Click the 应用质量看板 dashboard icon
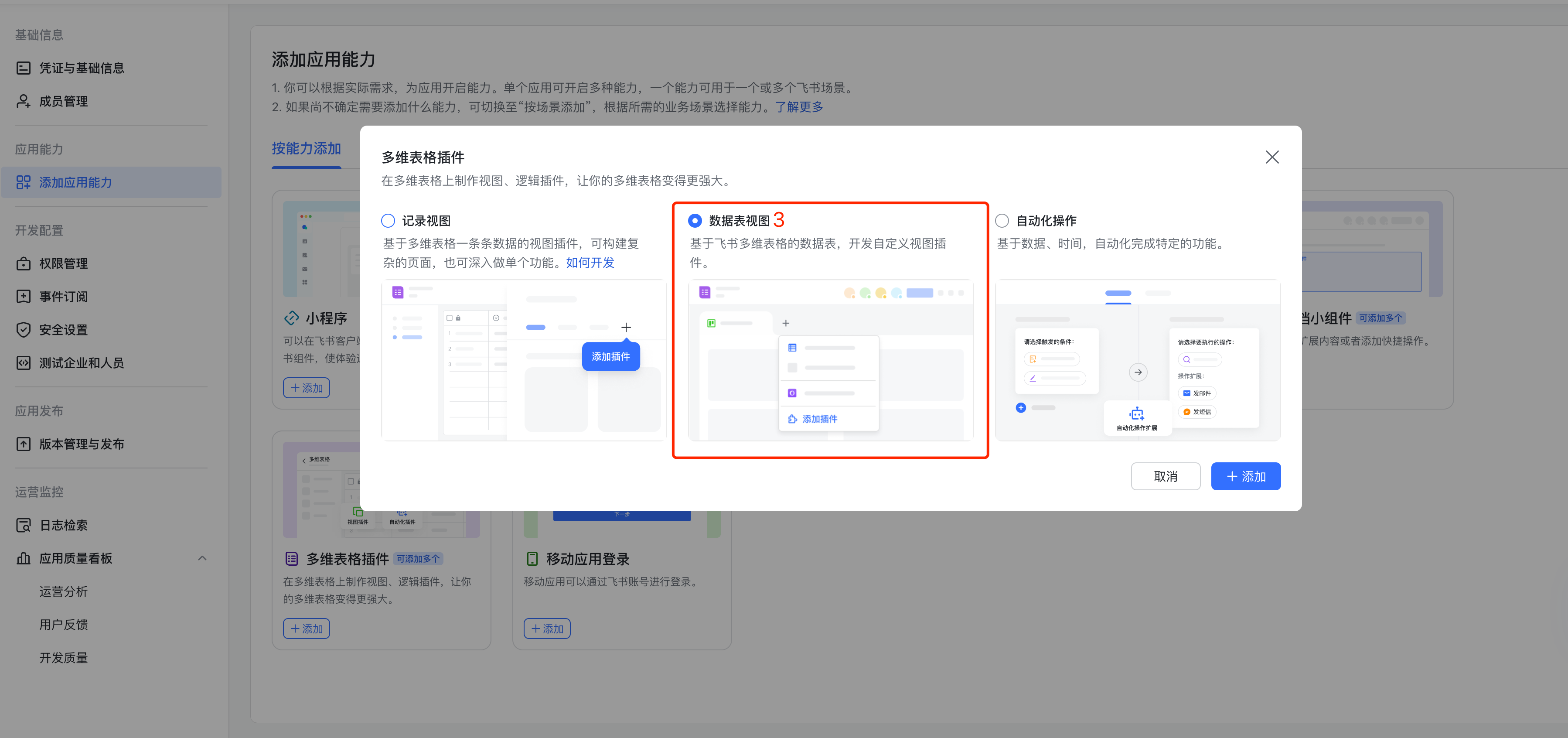The image size is (1568, 738). (23, 558)
